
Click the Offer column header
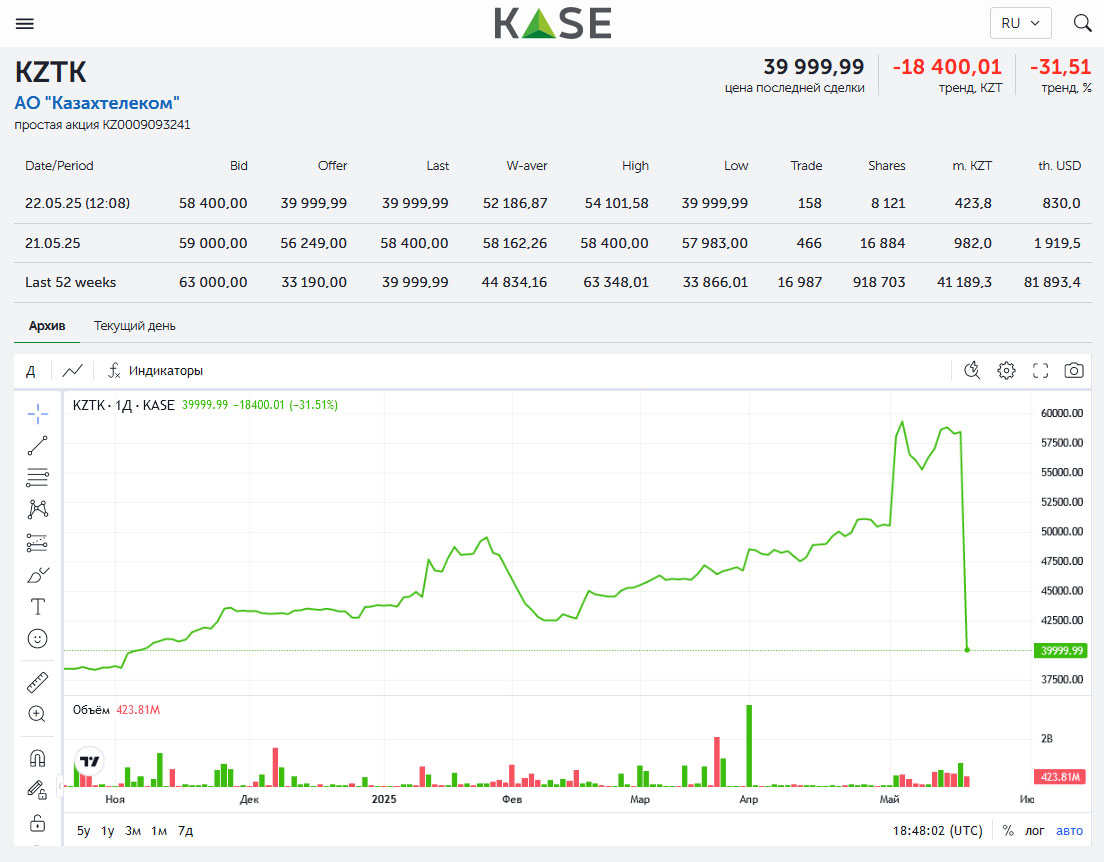coord(332,165)
